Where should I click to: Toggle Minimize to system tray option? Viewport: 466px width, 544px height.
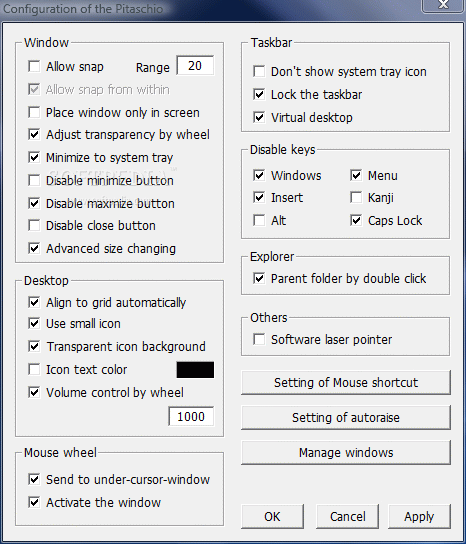pyautogui.click(x=34, y=157)
